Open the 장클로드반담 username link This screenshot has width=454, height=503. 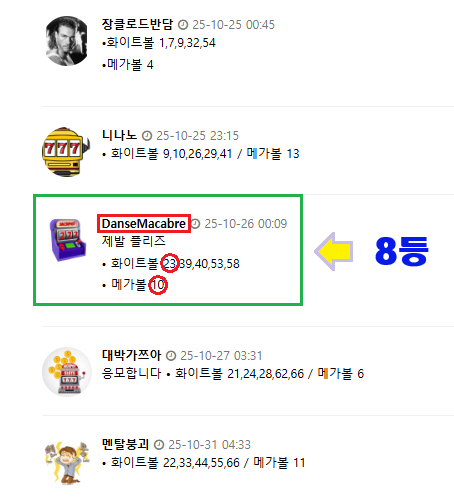137,24
